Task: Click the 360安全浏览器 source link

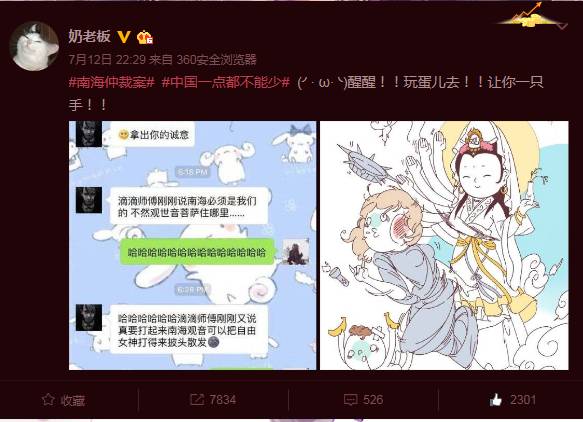Action: 216,59
